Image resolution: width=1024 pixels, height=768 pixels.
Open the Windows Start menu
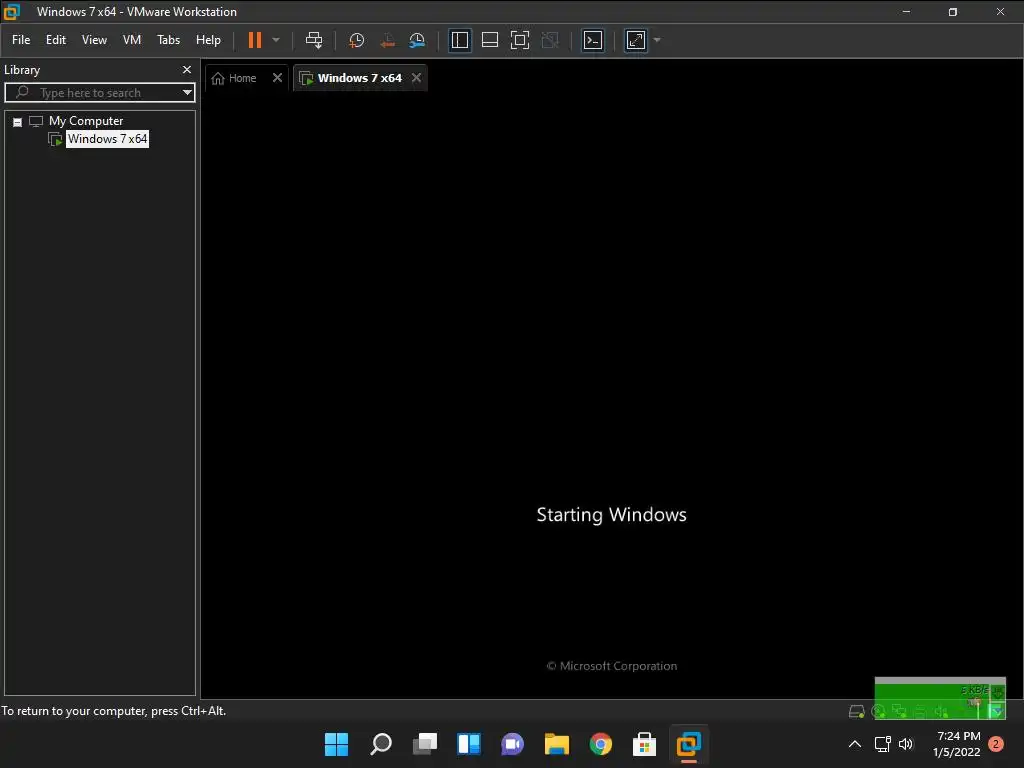336,744
